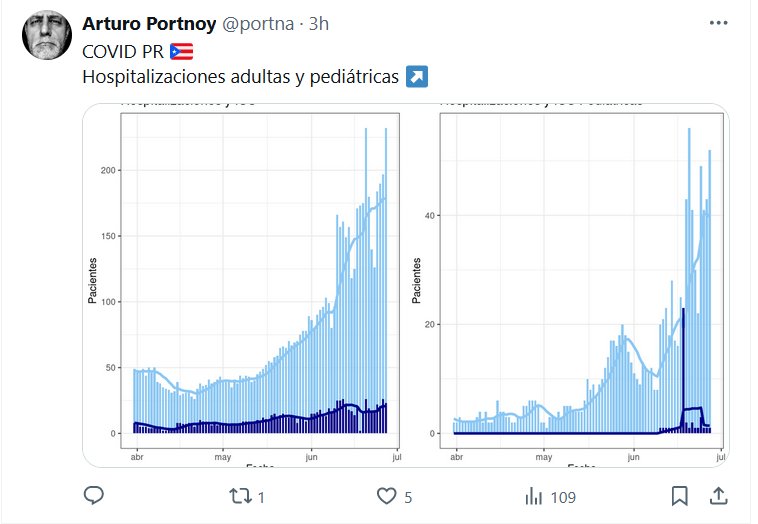Open the three-dot more options menu
The image size is (758, 524).
718,24
